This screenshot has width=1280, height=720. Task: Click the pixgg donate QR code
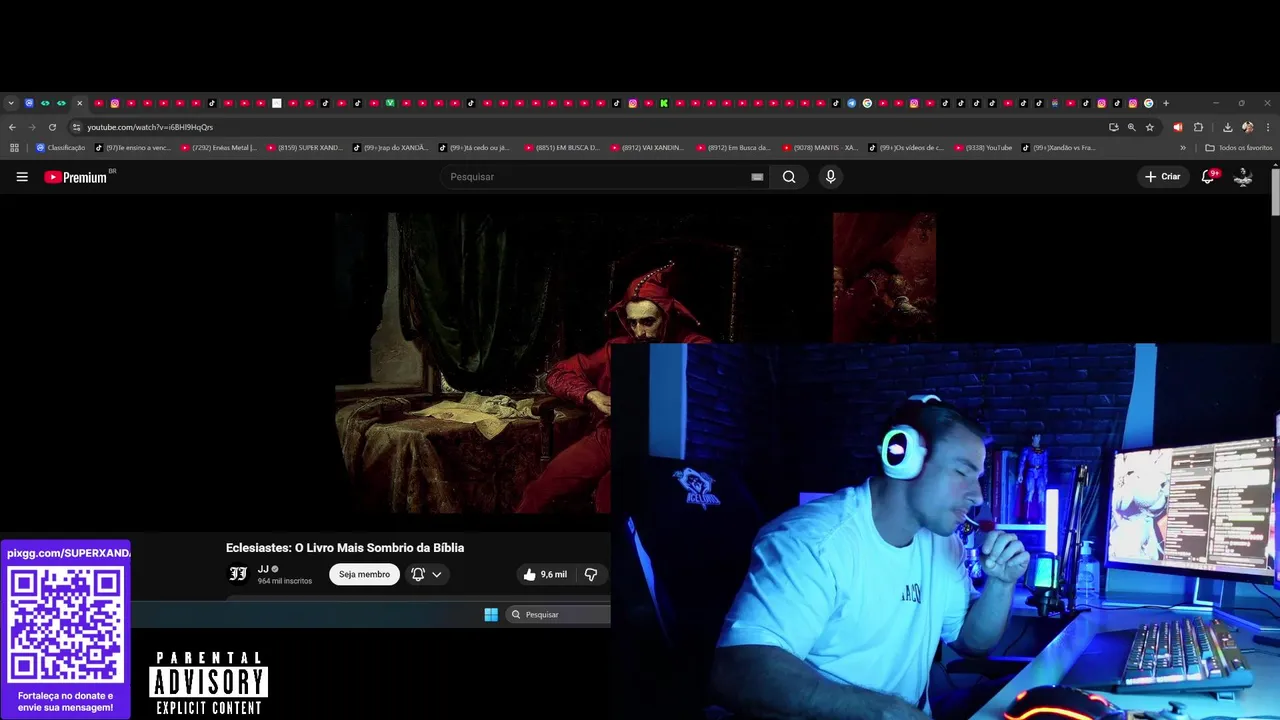(65, 624)
